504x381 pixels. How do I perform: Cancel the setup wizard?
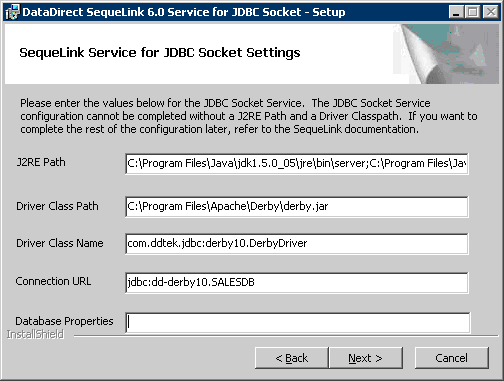(452, 358)
